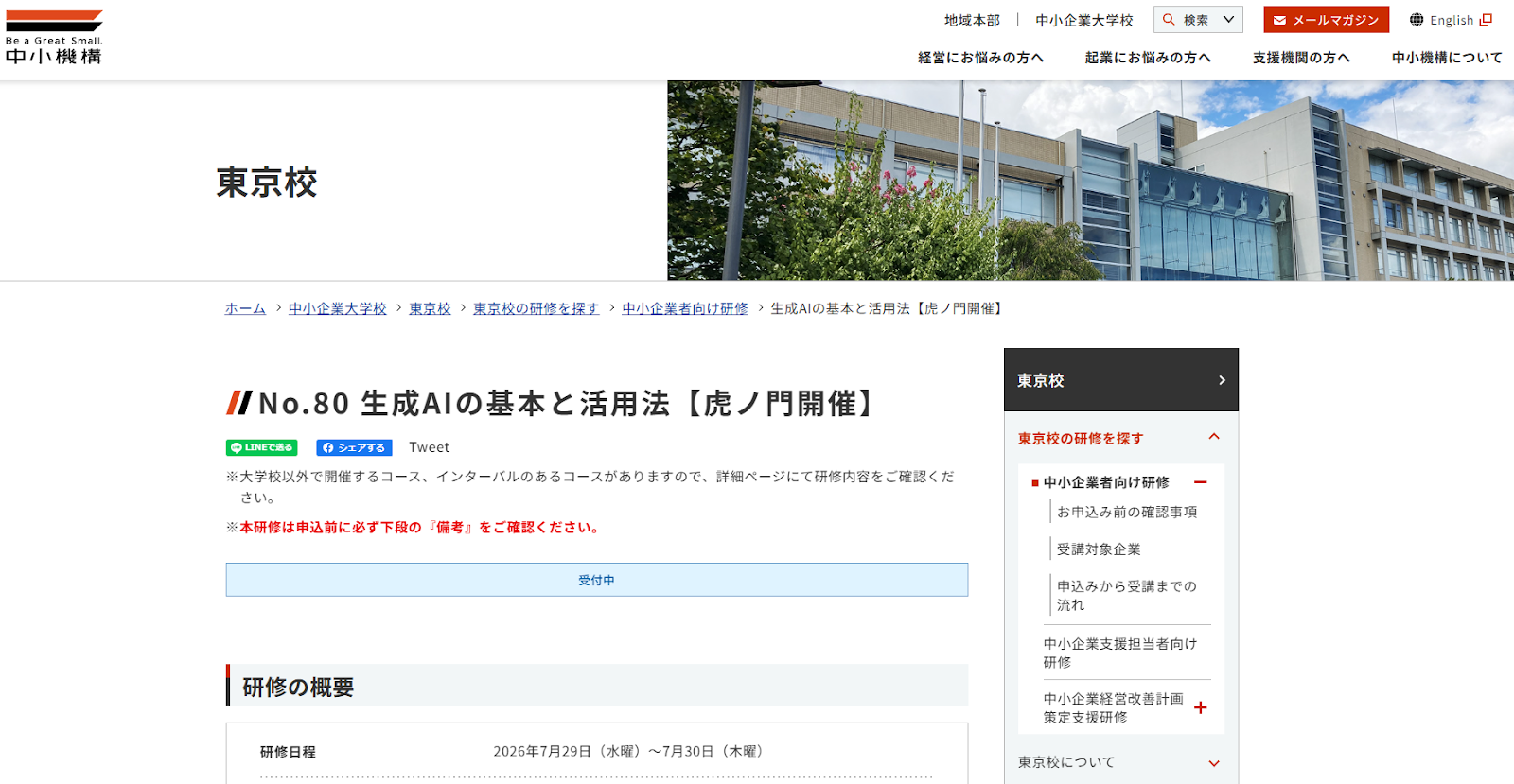Go to ホーム breadcrumb
The height and width of the screenshot is (784, 1514).
(x=245, y=308)
